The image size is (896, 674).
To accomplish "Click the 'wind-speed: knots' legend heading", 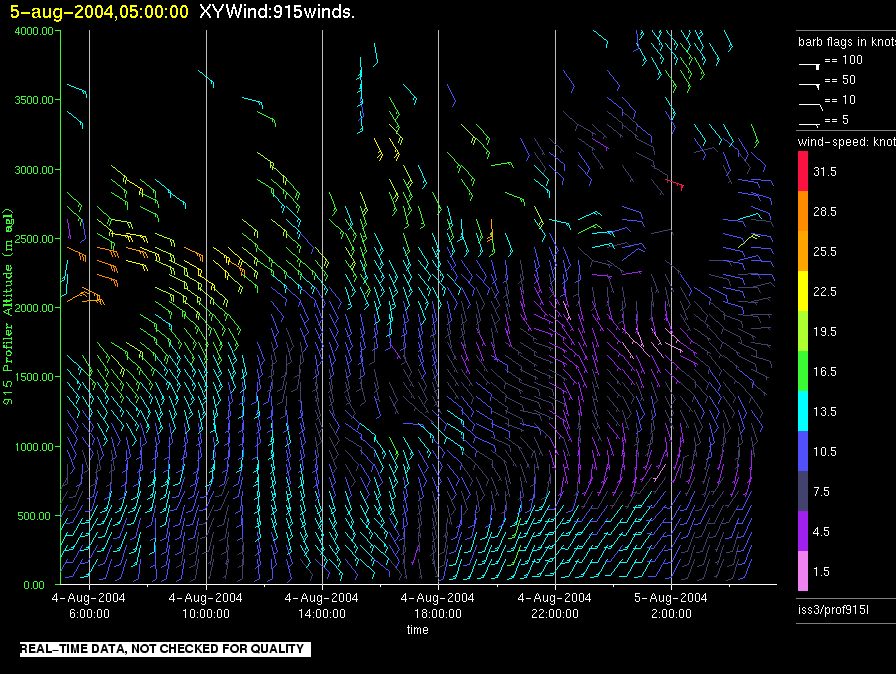I will coord(847,142).
